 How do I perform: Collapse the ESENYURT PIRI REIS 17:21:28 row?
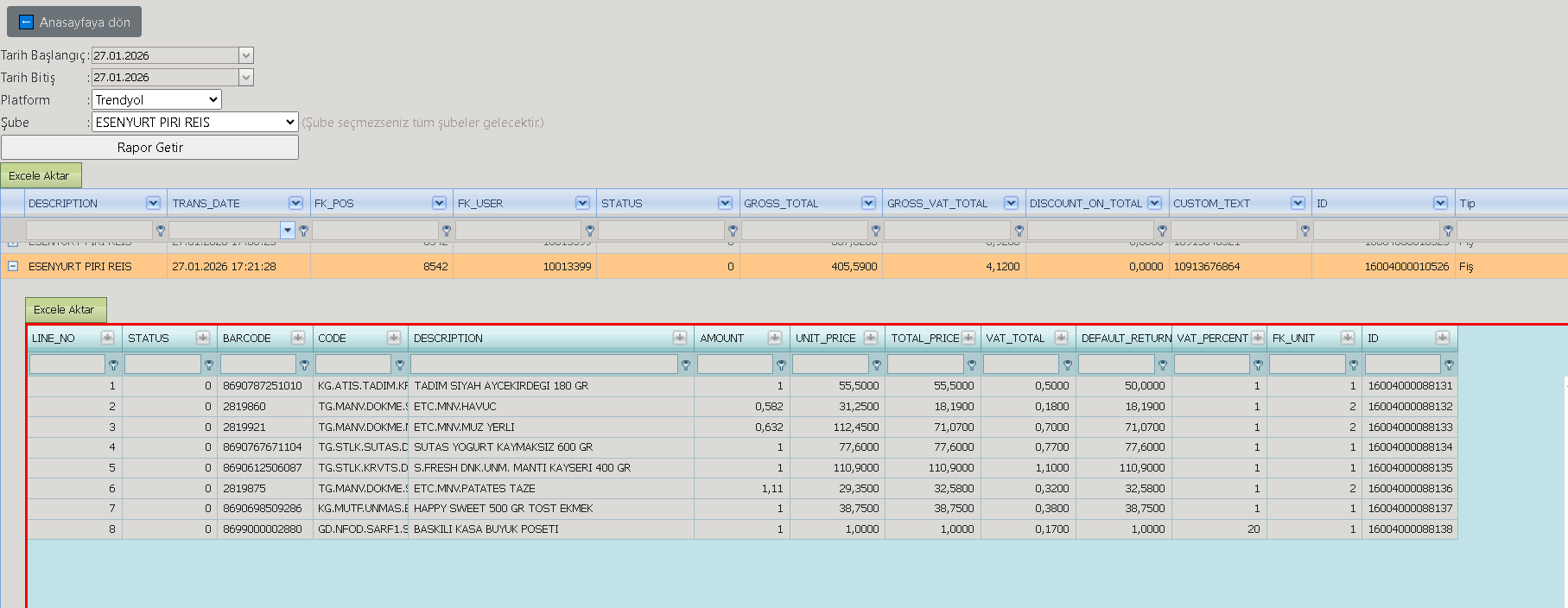point(13,266)
